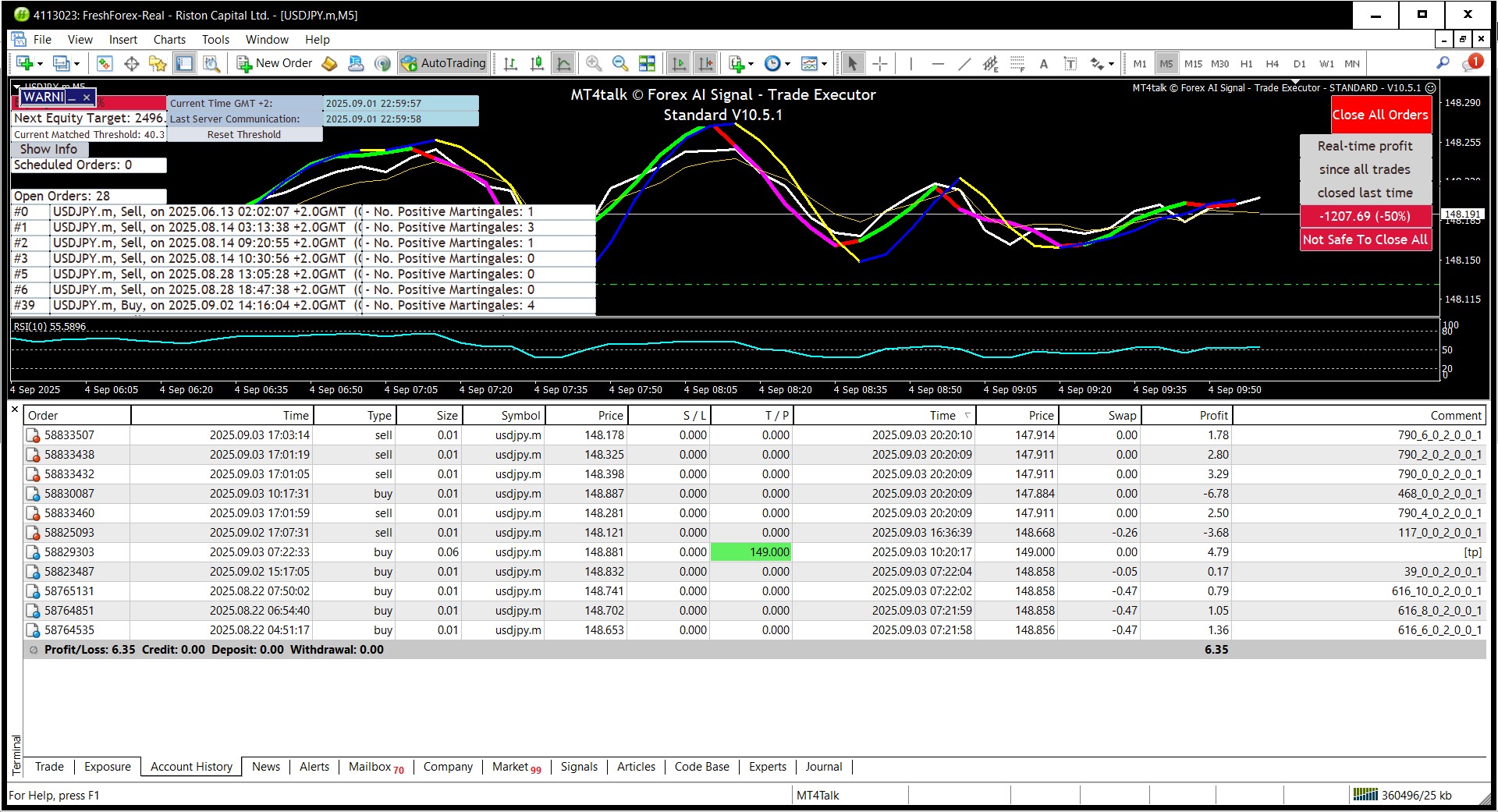
Task: Open the File menu
Action: 42,39
